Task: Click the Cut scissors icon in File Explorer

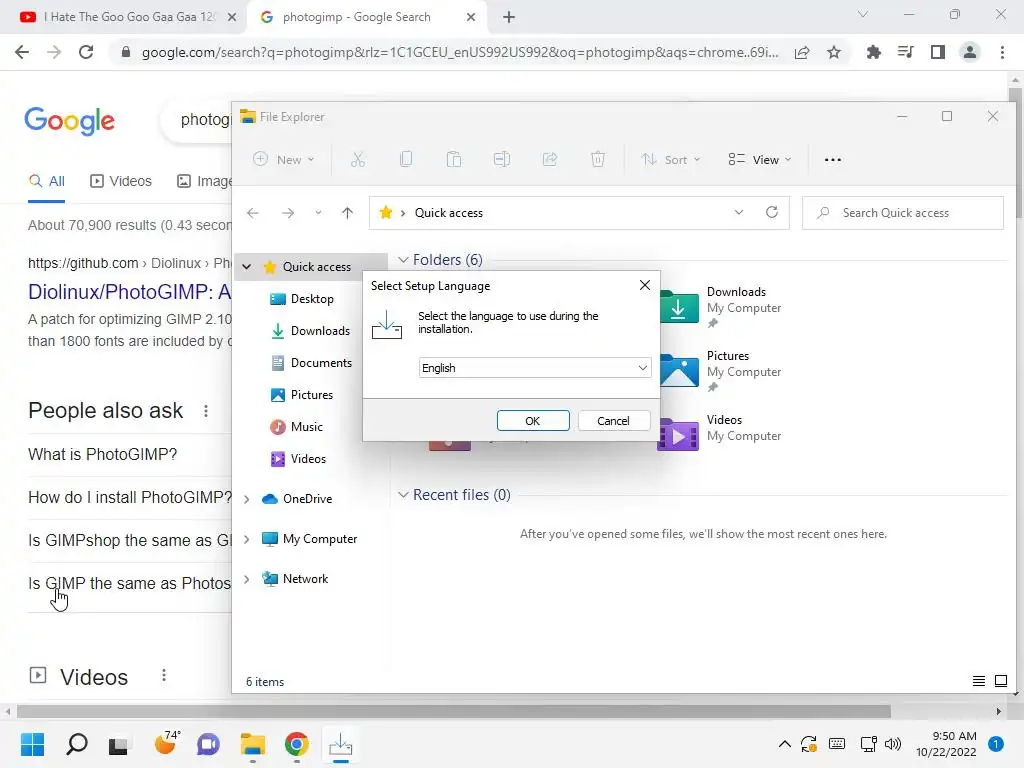Action: [358, 159]
